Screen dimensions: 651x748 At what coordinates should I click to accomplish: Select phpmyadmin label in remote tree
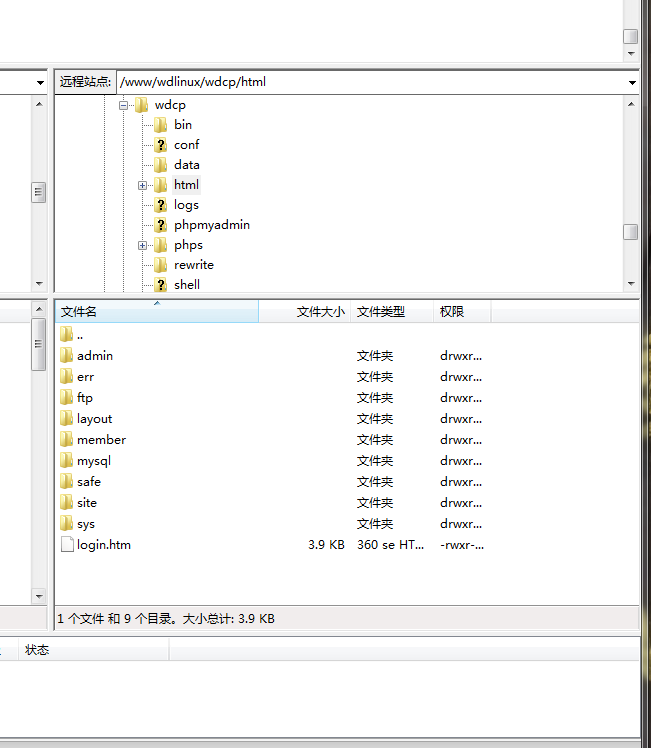(212, 225)
